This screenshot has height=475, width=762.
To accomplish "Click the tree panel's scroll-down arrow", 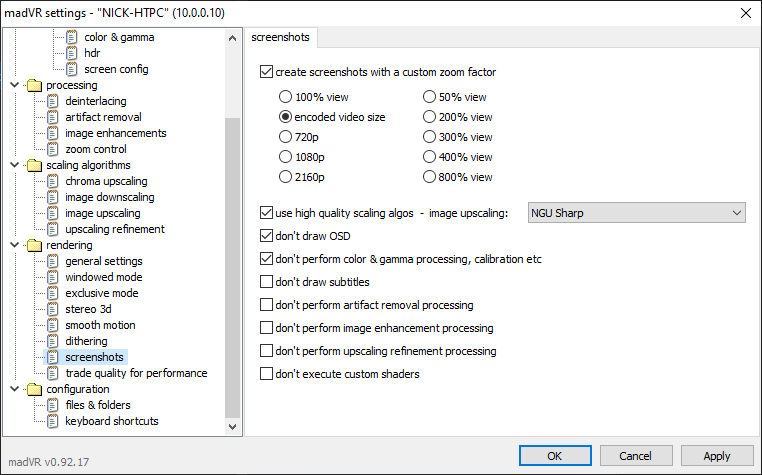I will (x=234, y=427).
